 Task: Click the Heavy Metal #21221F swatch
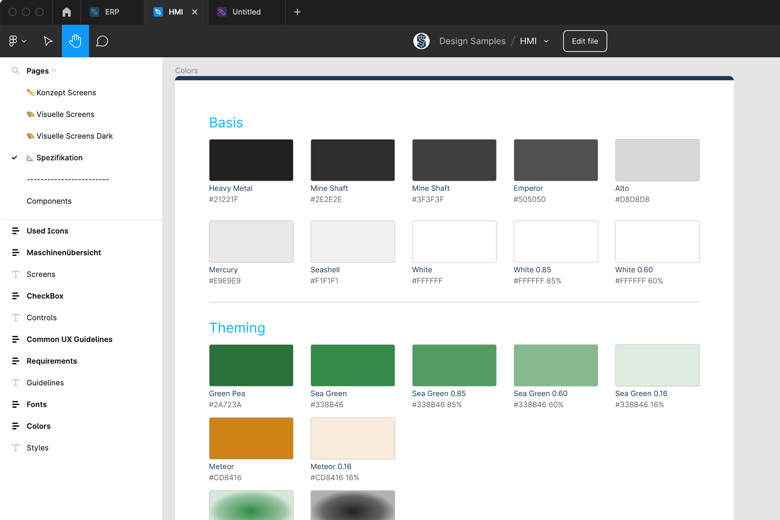(251, 160)
